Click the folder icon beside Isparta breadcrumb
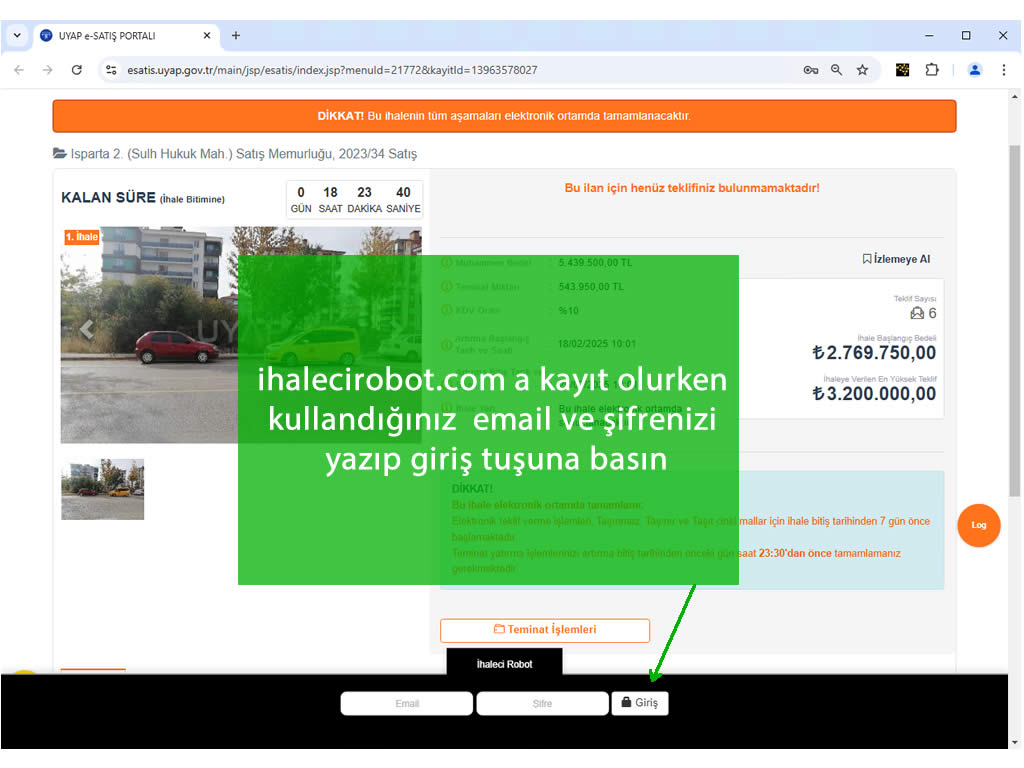1024x768 pixels. tap(59, 153)
